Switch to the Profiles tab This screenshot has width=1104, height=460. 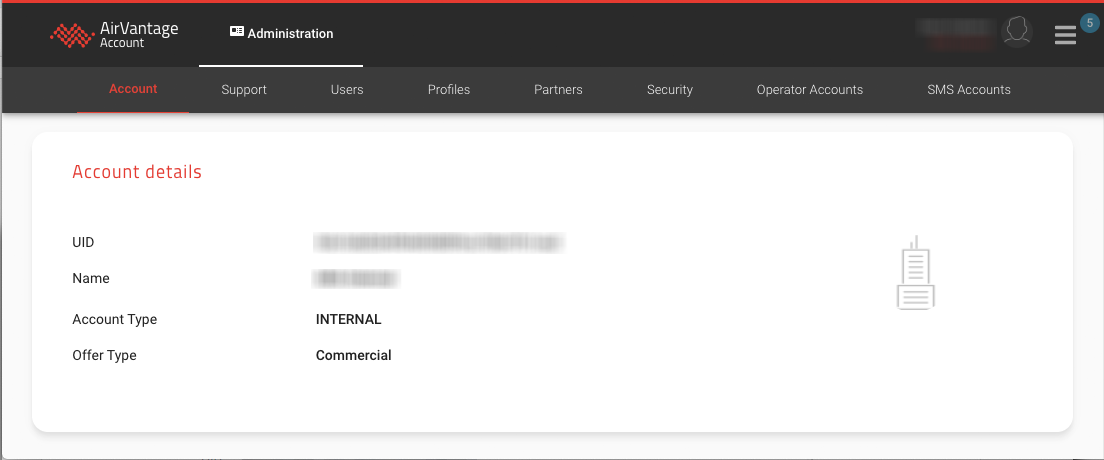pyautogui.click(x=449, y=90)
